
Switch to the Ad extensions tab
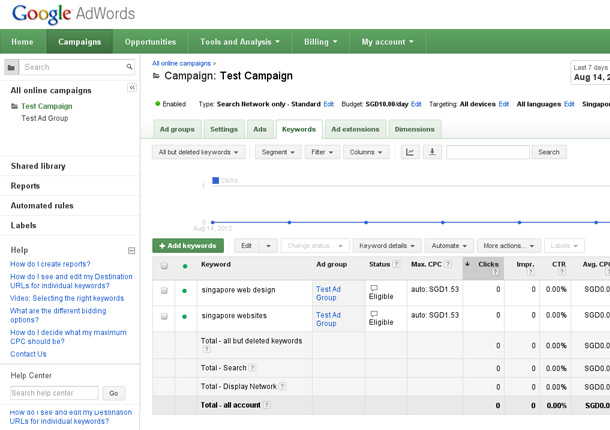(355, 129)
